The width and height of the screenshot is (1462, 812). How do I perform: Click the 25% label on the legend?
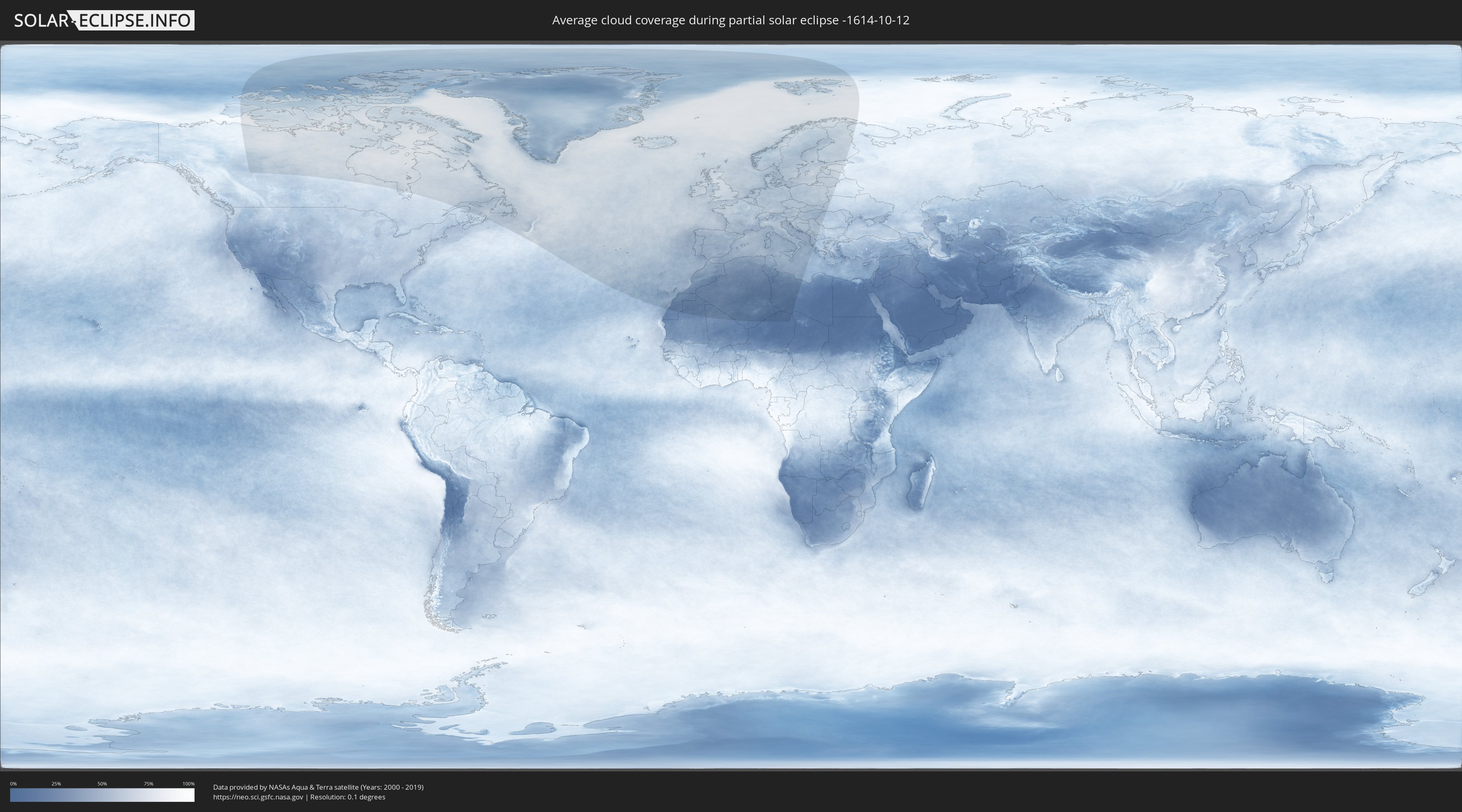[x=56, y=784]
